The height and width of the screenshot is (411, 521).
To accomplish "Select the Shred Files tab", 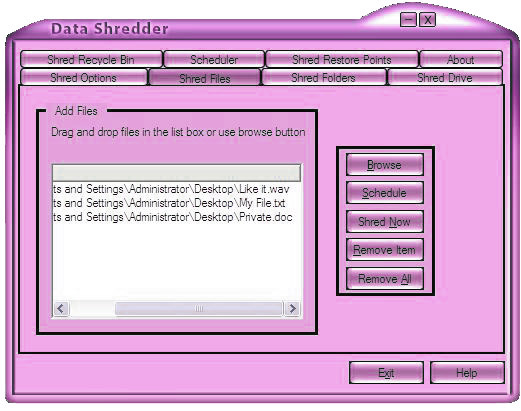I will click(x=205, y=78).
